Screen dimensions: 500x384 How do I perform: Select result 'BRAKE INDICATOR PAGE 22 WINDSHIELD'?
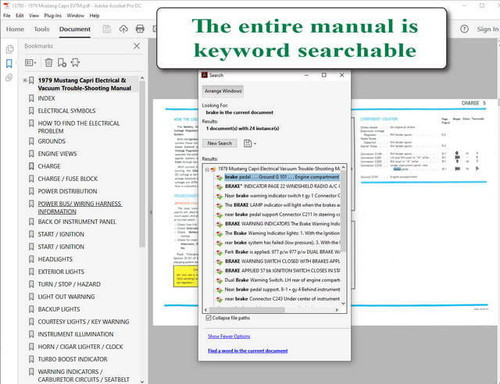click(x=282, y=186)
